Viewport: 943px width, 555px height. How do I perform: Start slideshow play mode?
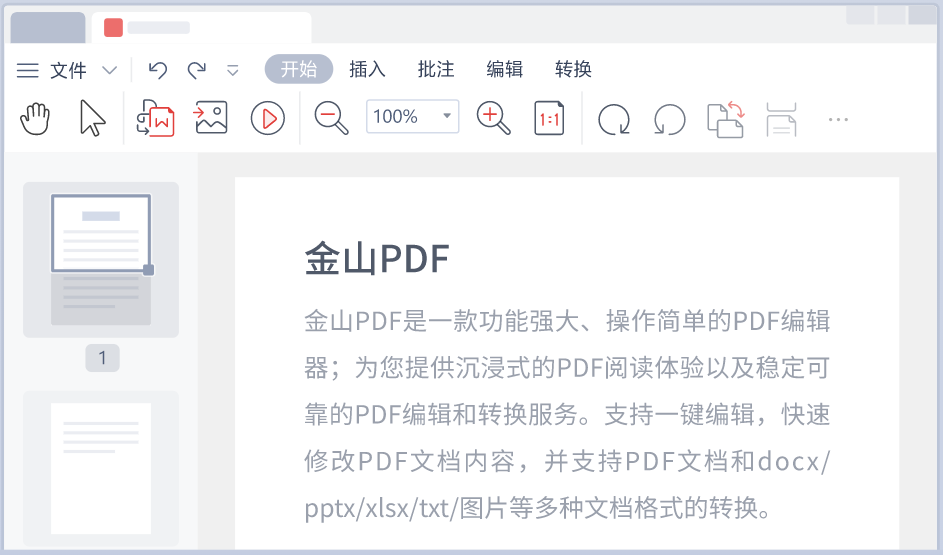[x=268, y=118]
